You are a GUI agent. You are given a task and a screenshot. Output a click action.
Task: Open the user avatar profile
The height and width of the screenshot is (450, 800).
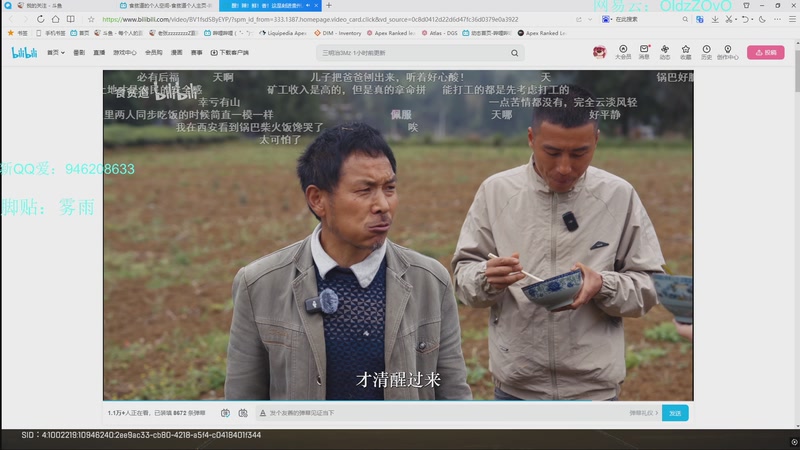[599, 52]
